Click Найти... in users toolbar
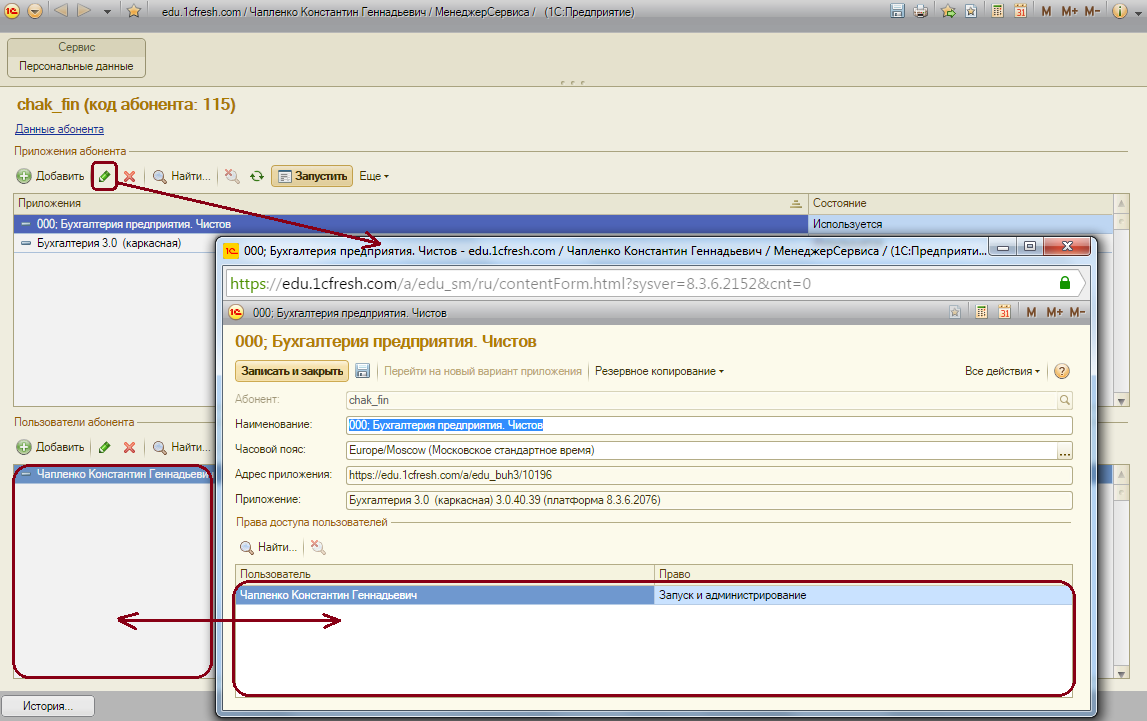Viewport: 1147px width, 721px height. pos(181,447)
